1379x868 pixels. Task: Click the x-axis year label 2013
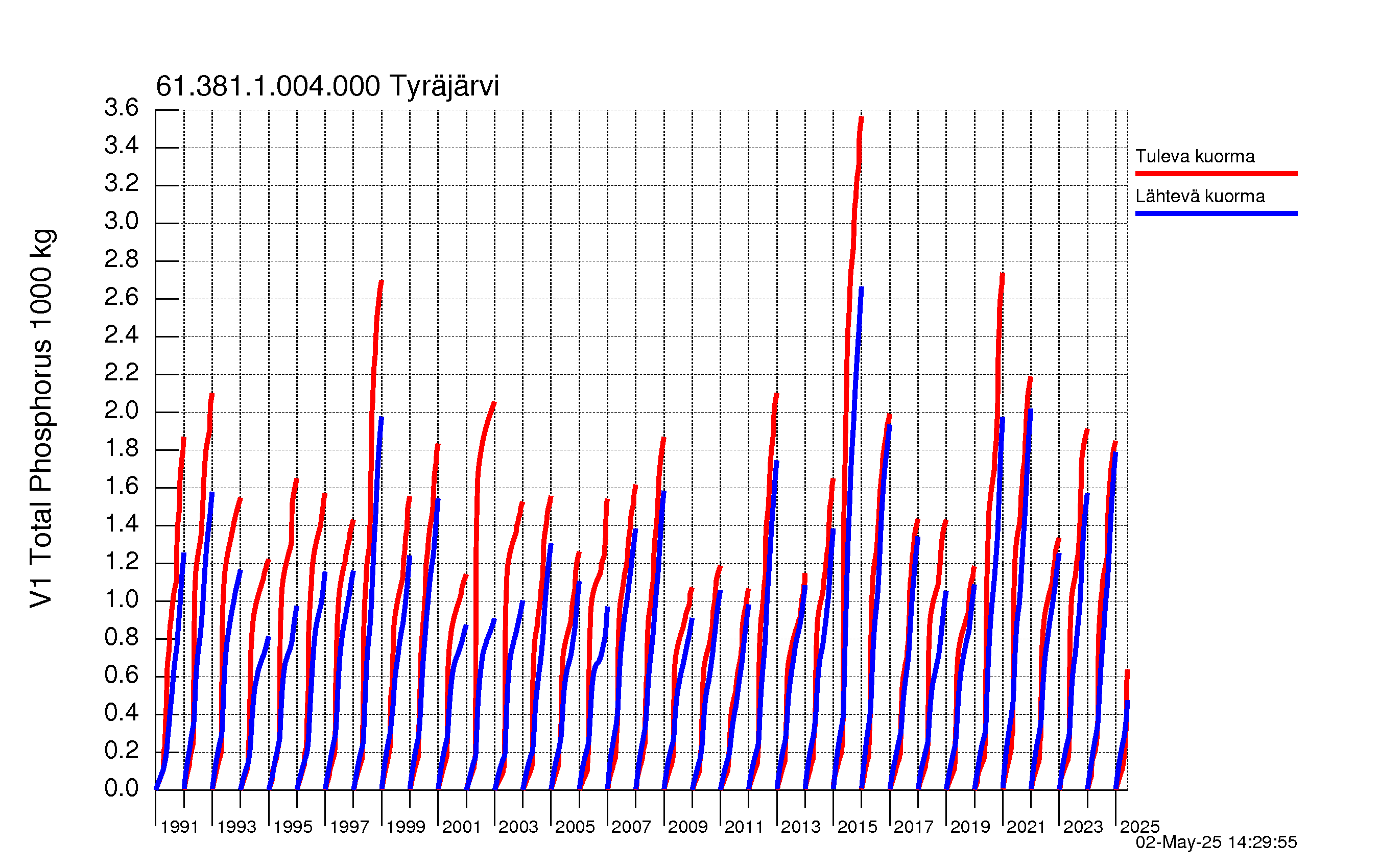[x=801, y=827]
